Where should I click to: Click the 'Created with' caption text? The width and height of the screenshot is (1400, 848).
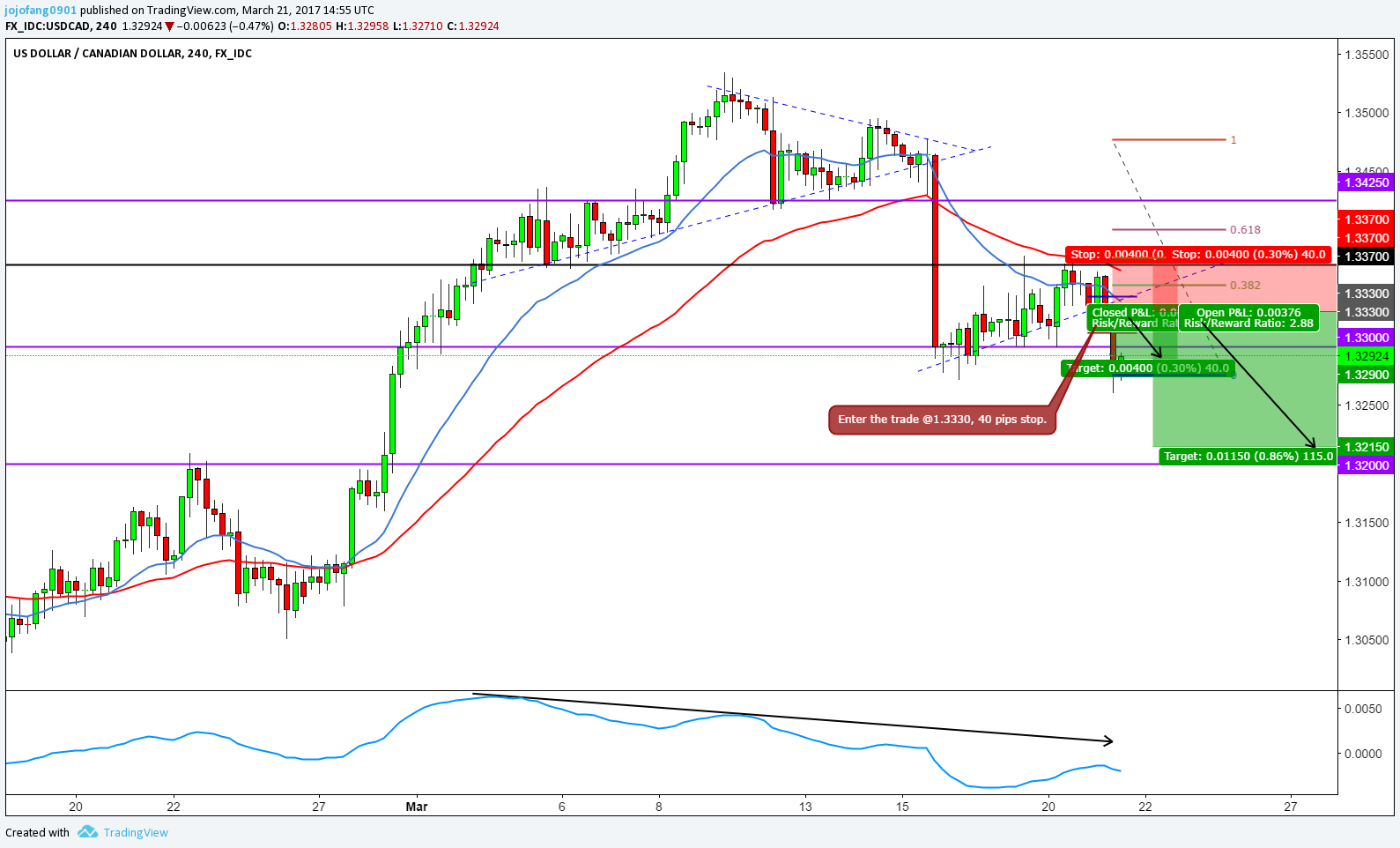click(x=37, y=832)
